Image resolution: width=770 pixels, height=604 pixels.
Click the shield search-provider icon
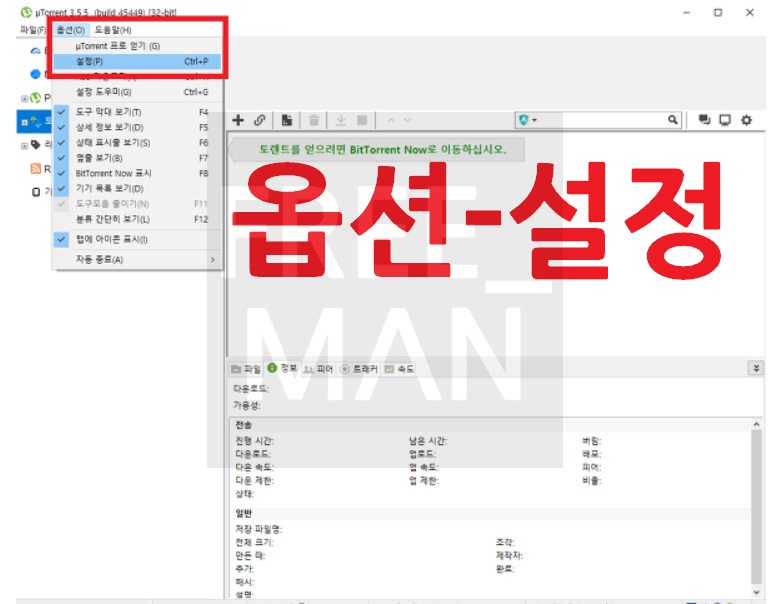(523, 120)
